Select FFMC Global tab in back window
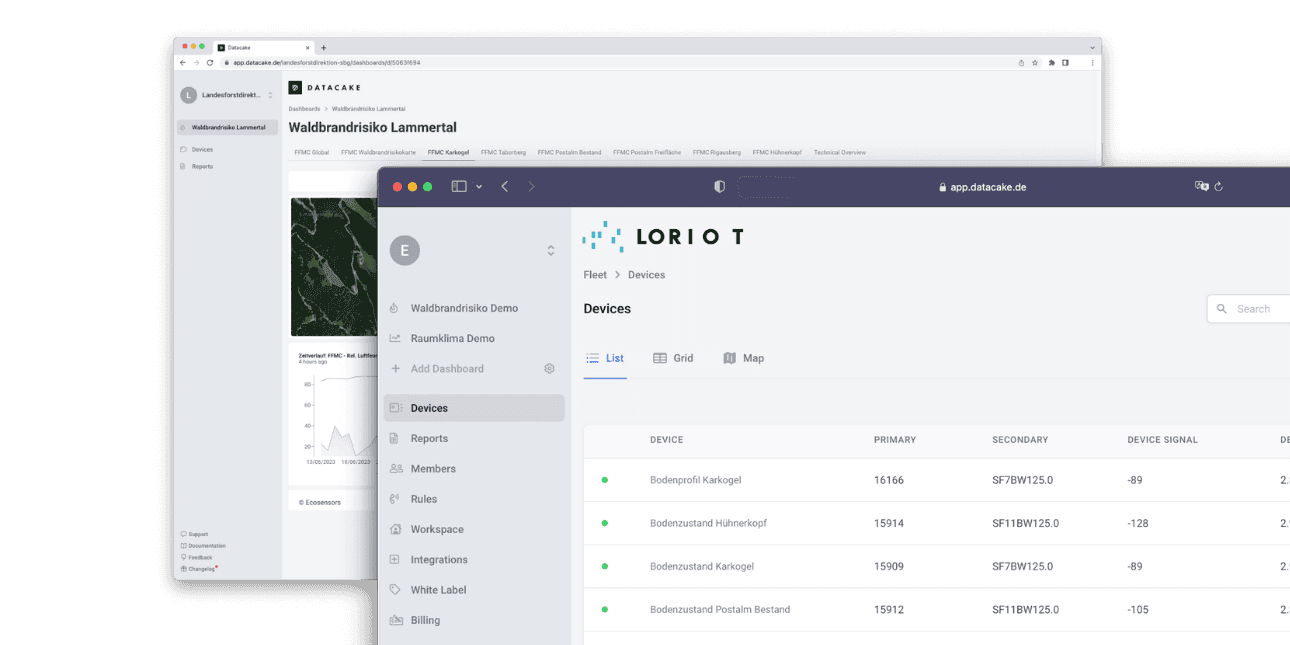 pyautogui.click(x=312, y=152)
